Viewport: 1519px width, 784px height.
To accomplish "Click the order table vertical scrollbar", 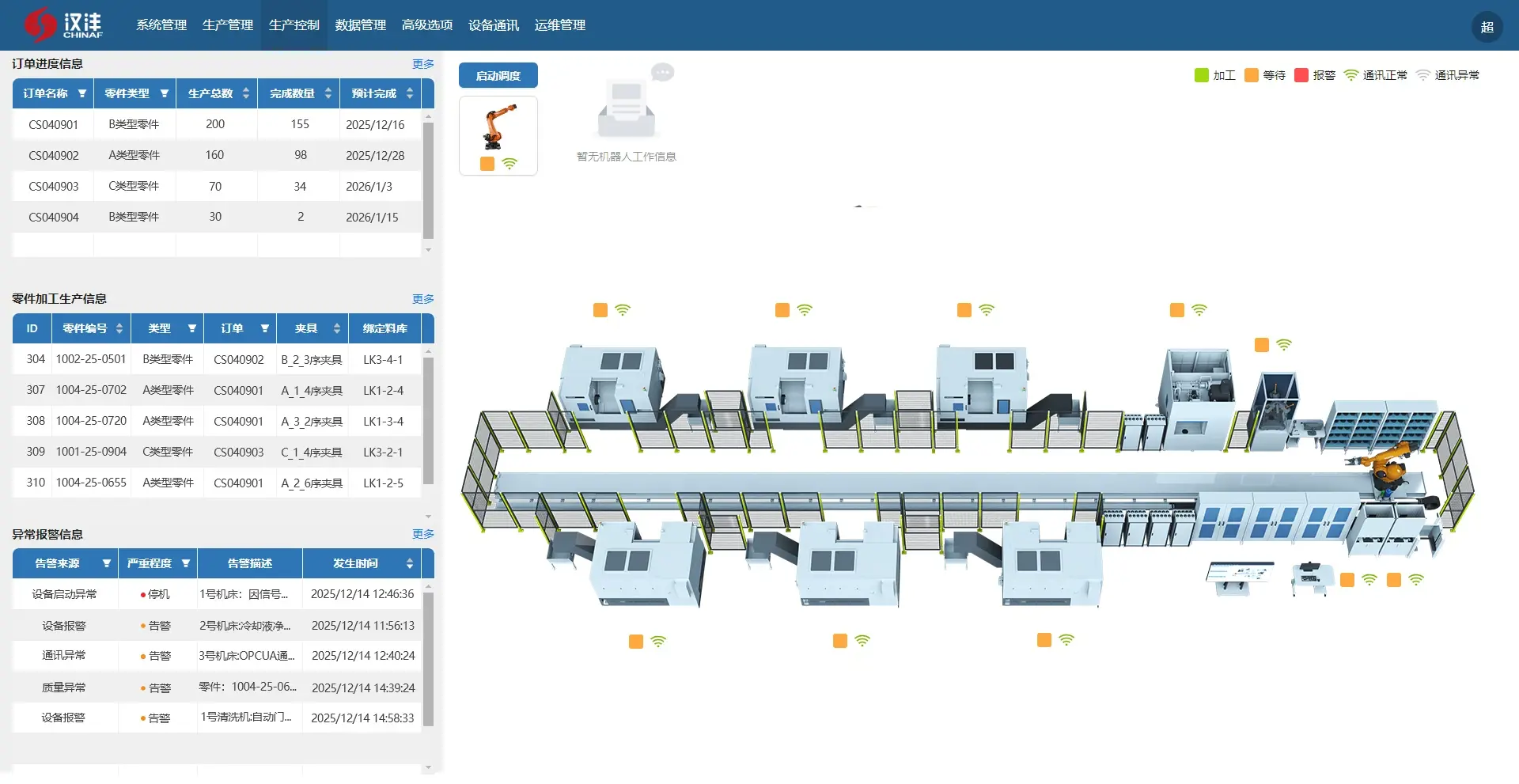I will [428, 180].
